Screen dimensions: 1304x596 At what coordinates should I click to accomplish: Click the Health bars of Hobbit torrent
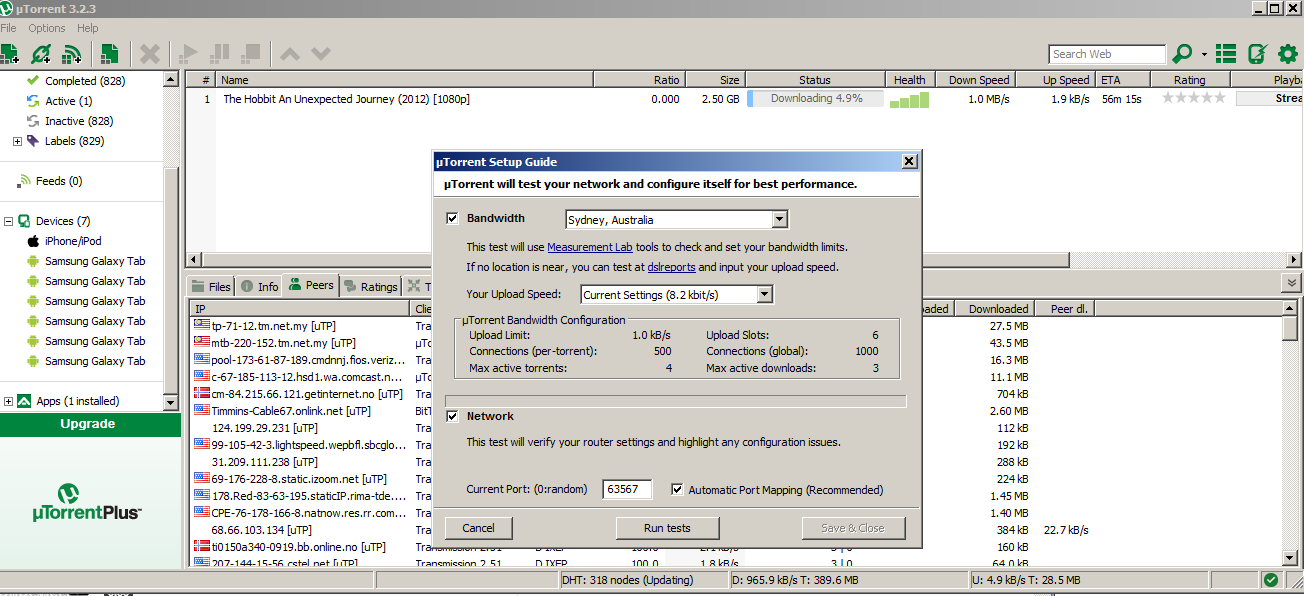(910, 99)
